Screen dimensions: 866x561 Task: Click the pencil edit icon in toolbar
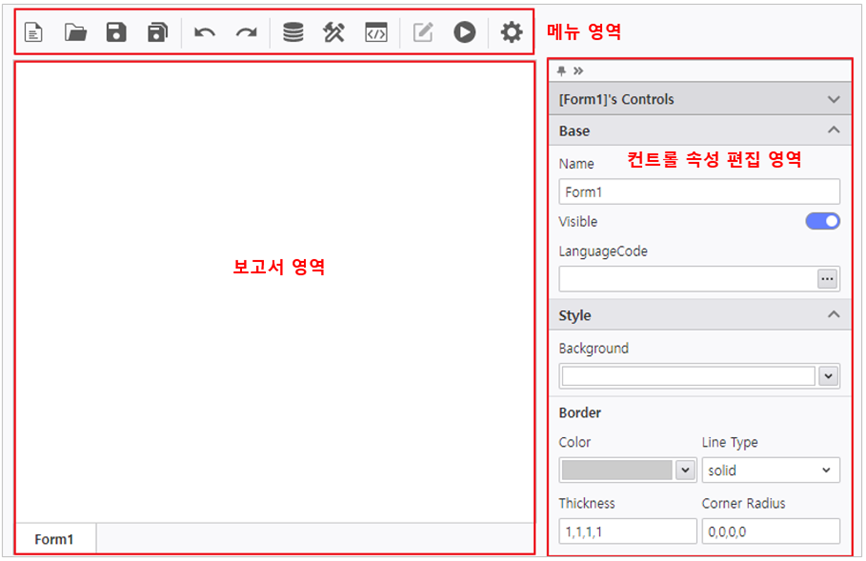pyautogui.click(x=423, y=32)
